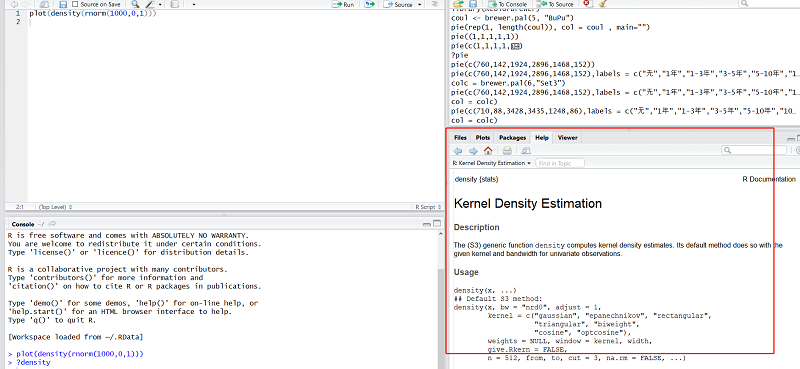Click the Help pane search box
Image resolution: width=800 pixels, height=369 pixels.
point(754,150)
